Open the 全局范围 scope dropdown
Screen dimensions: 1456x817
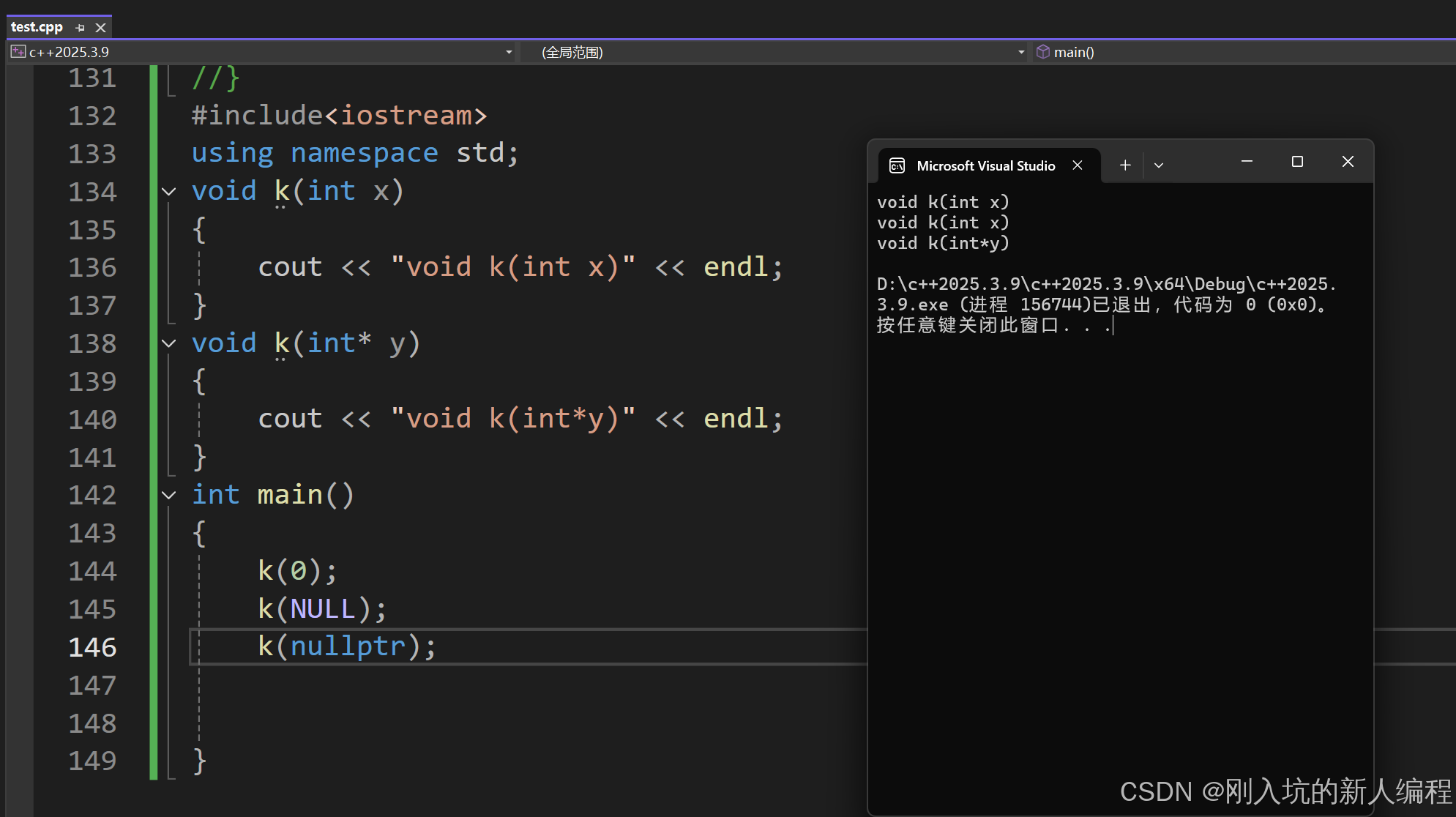point(1021,52)
